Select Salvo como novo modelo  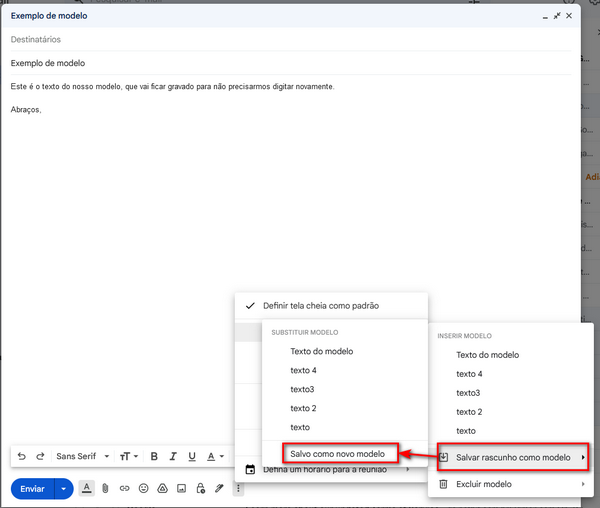(340, 454)
